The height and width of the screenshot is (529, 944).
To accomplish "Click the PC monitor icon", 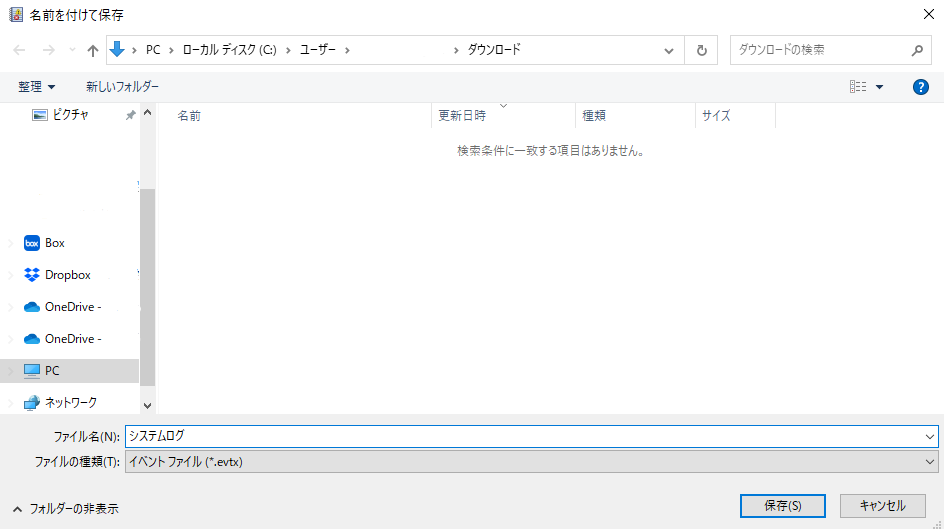I will click(32, 371).
